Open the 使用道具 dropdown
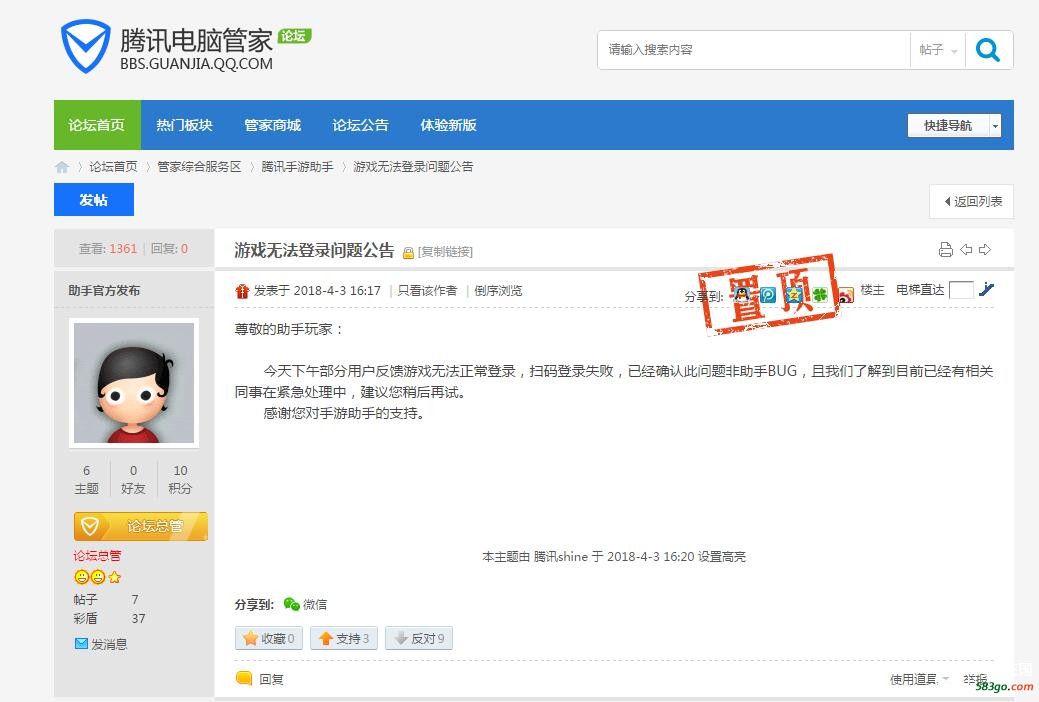Viewport: 1039px width, 702px height. pos(919,679)
